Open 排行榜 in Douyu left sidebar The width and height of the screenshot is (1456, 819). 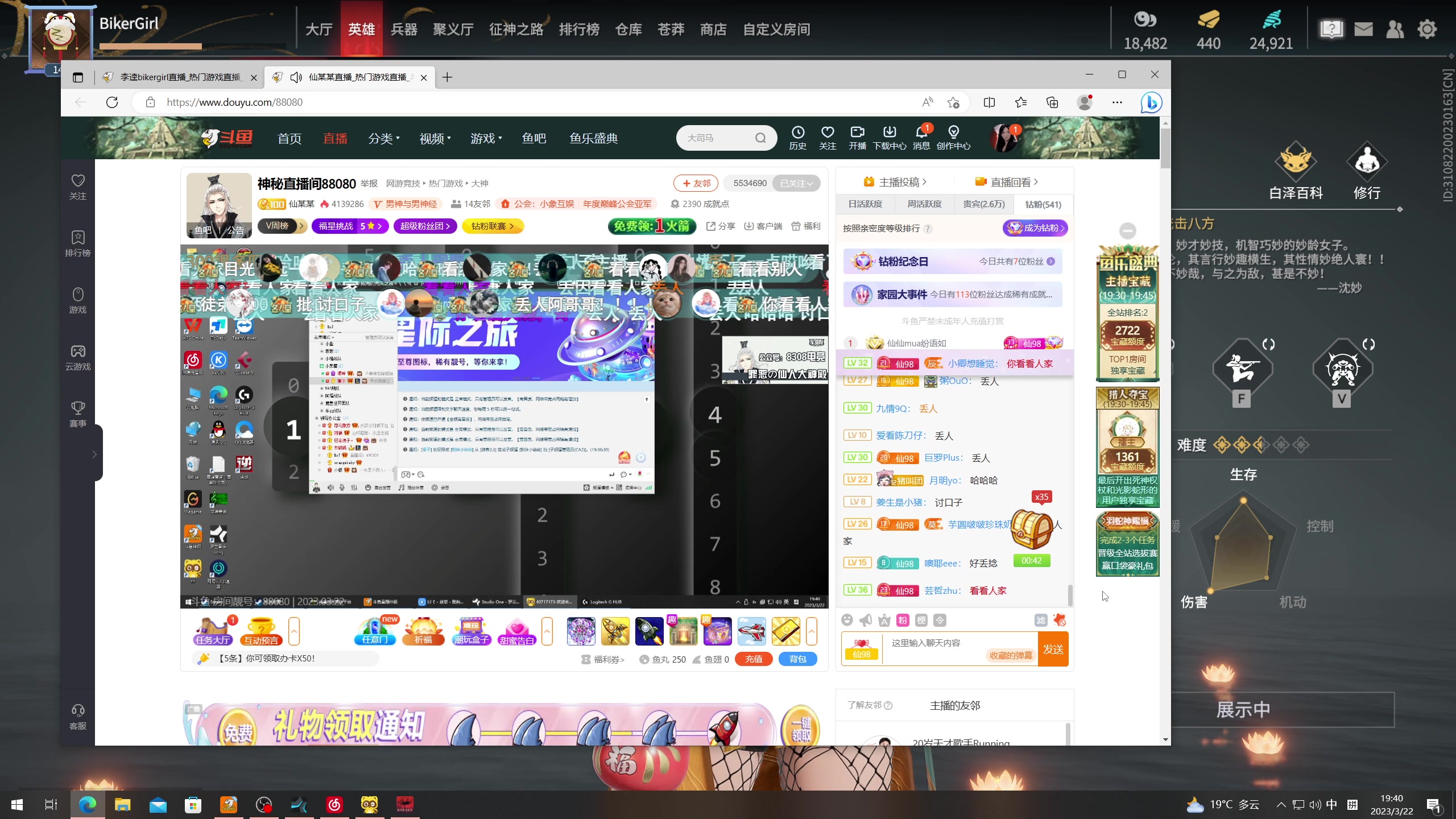[78, 243]
